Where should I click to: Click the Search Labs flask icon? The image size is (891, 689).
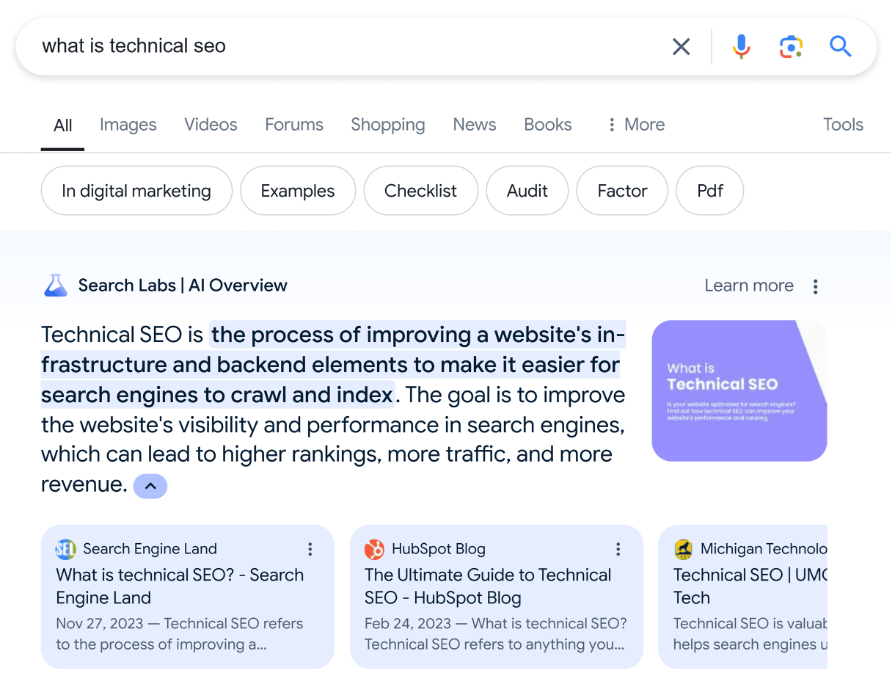(56, 285)
